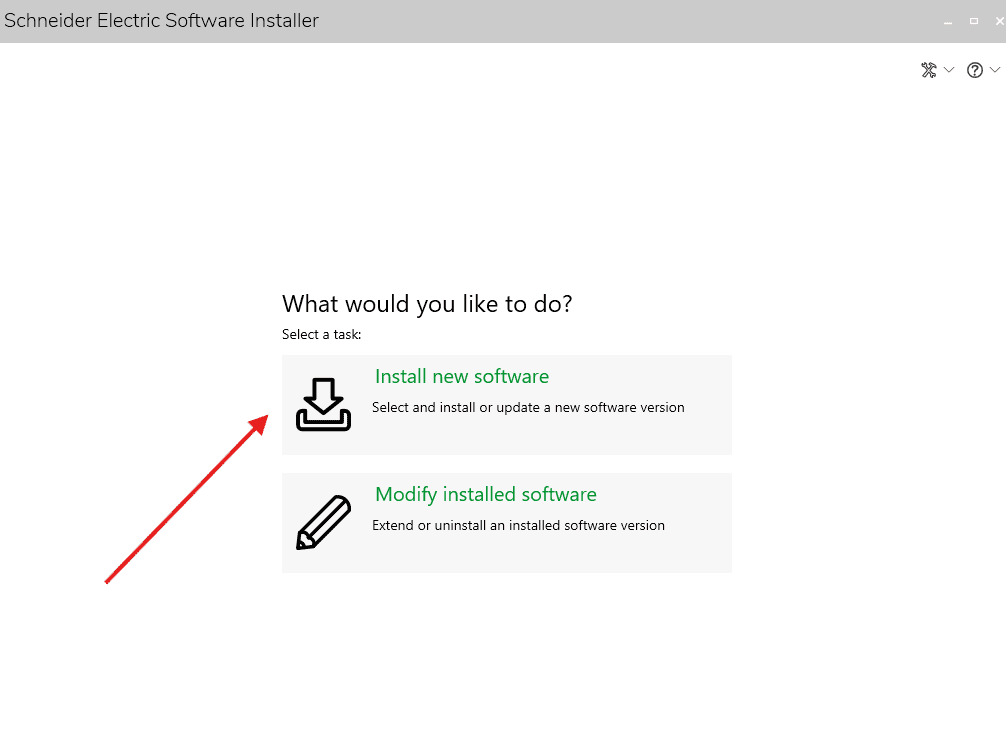Expand the chevron beside the help icon
This screenshot has height=756, width=1006.
994,69
